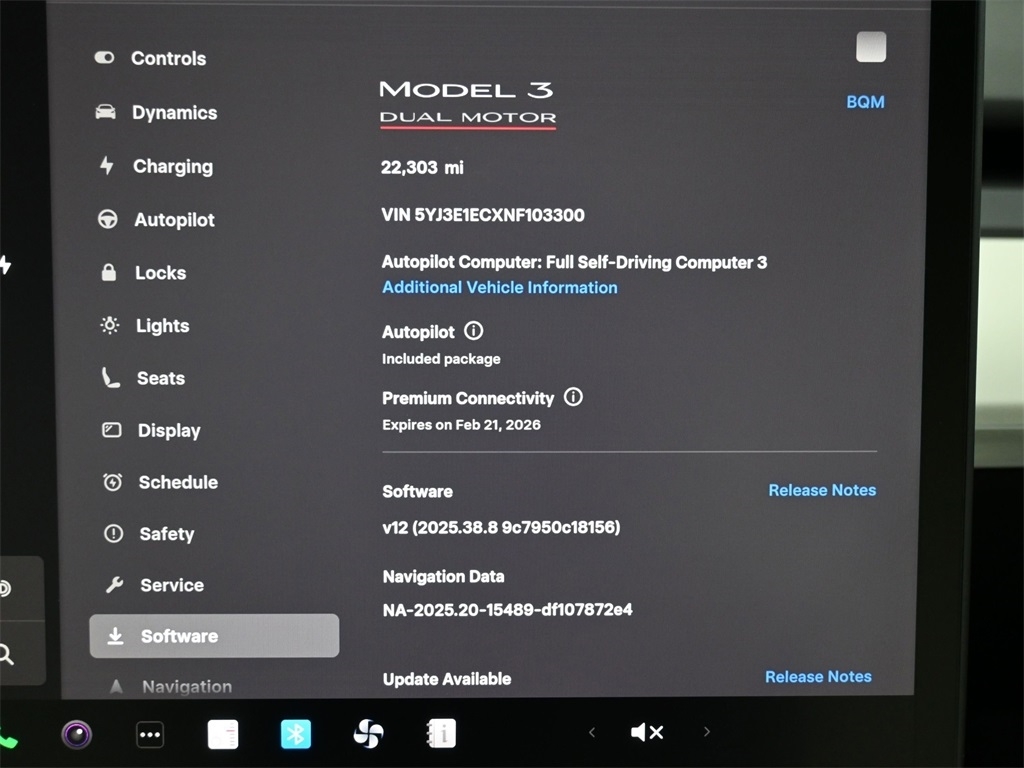1024x768 pixels.
Task: Click the BQM badge link
Action: click(865, 102)
